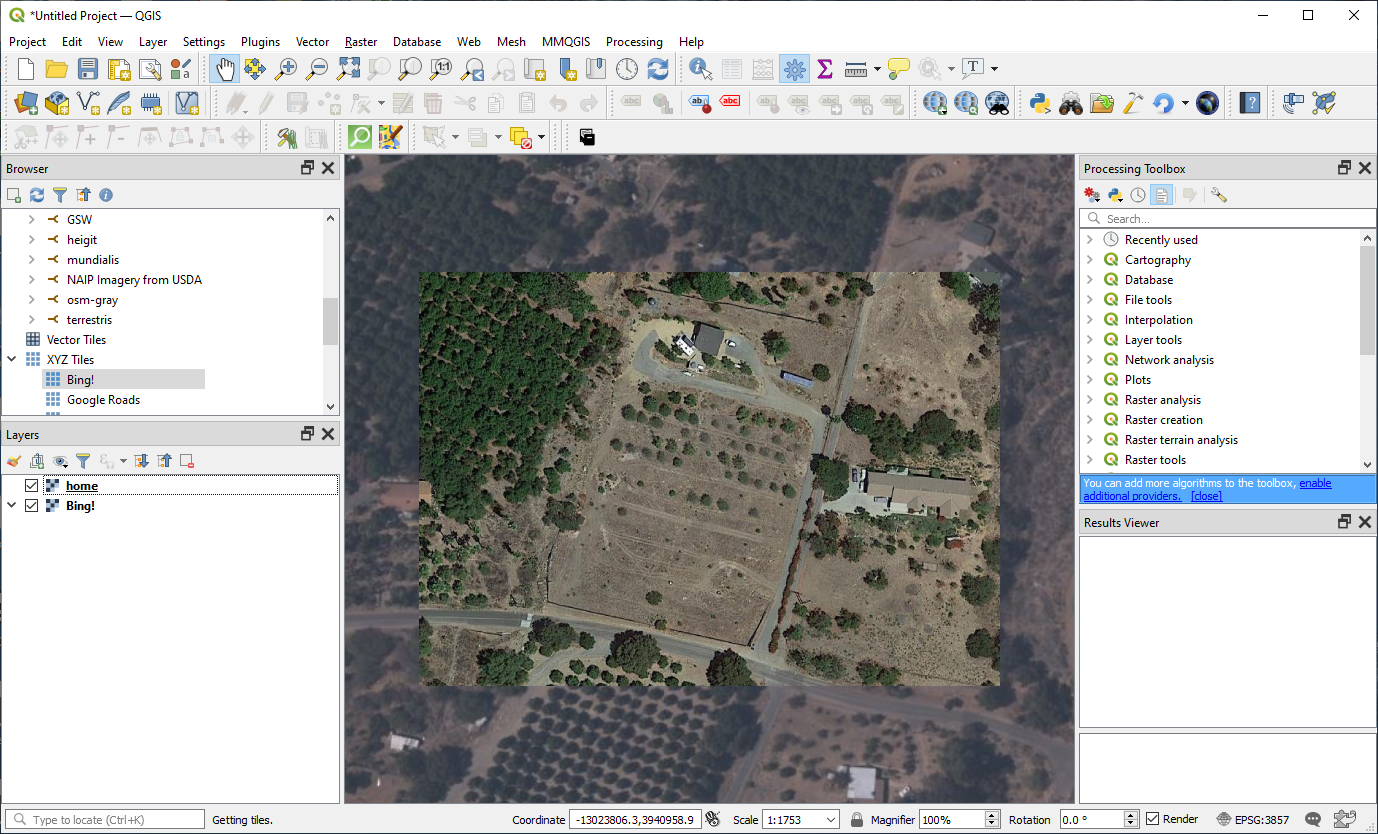The image size is (1378, 834).
Task: Toggle visibility of the home layer
Action: [31, 485]
